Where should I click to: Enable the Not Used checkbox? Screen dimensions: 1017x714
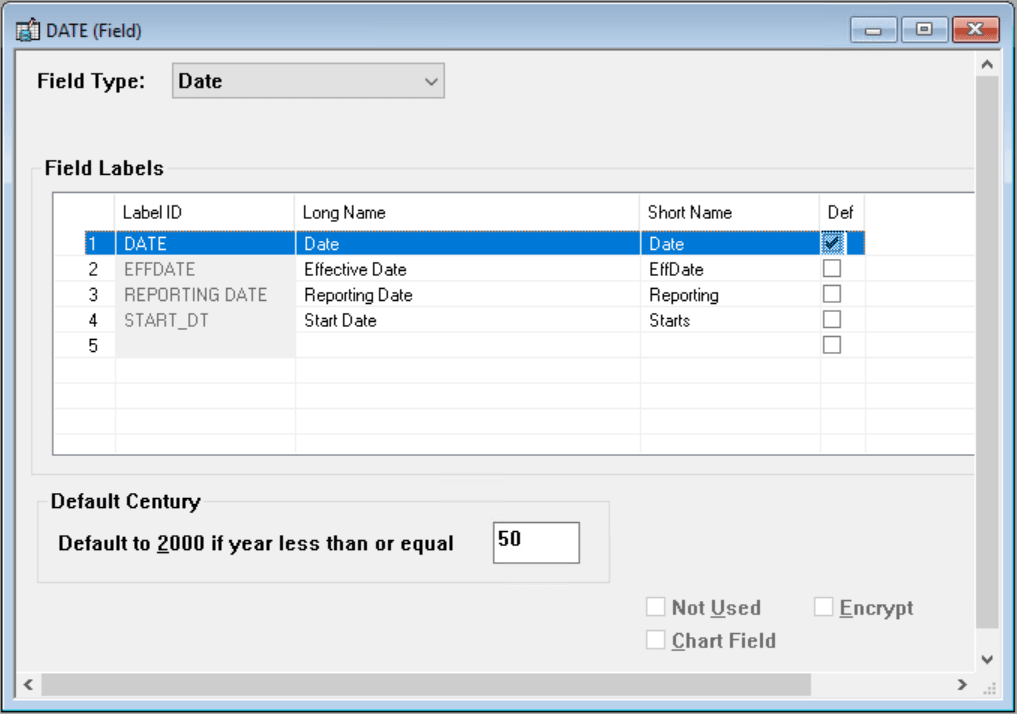coord(656,606)
